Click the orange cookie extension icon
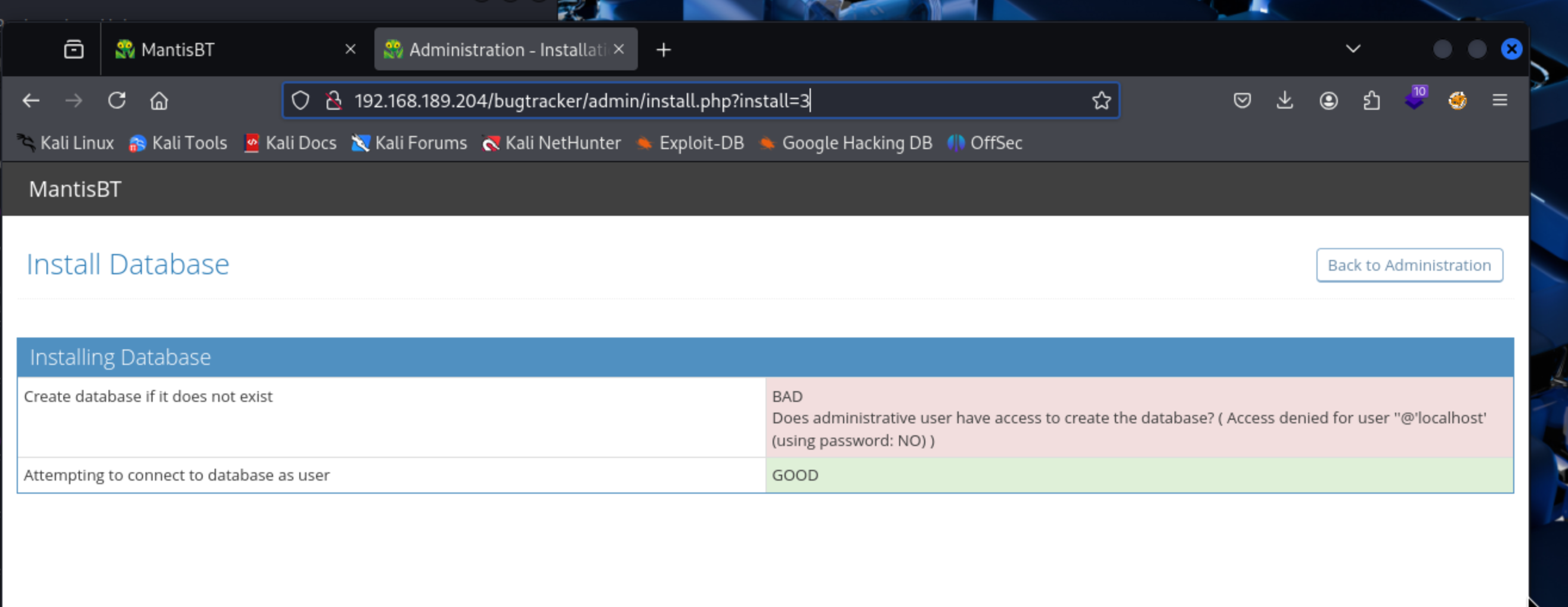 [1457, 100]
